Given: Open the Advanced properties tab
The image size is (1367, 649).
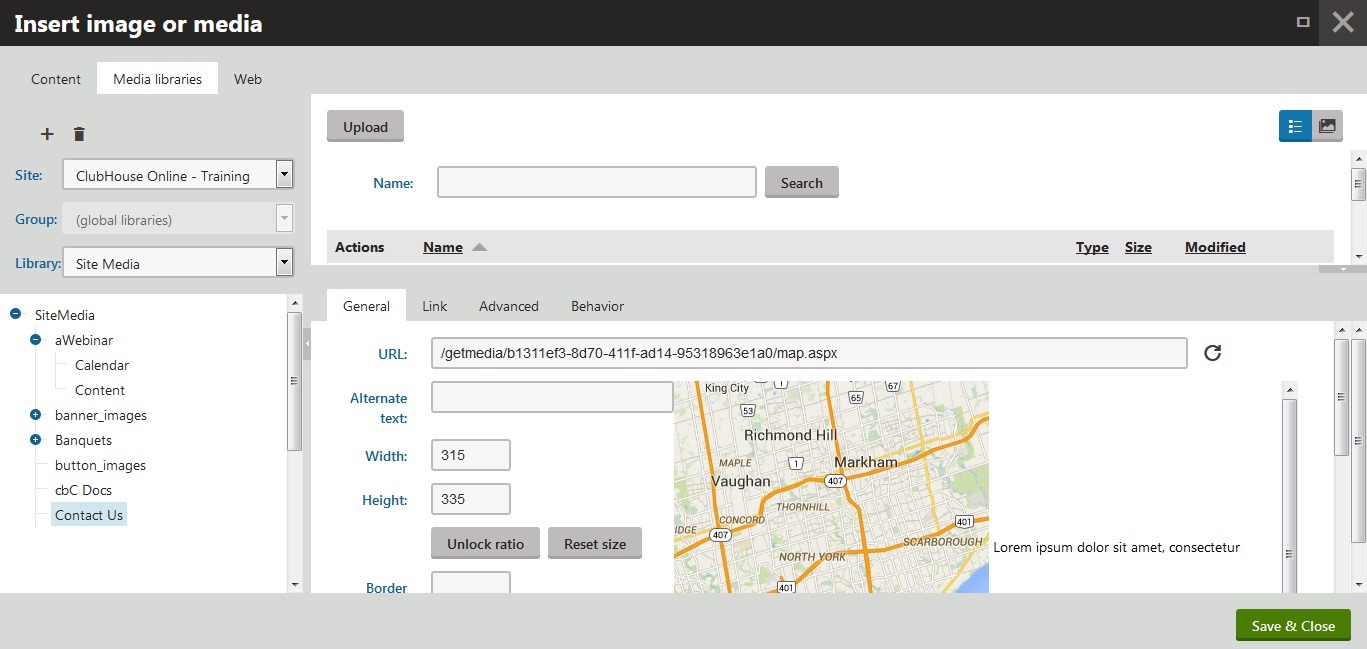Looking at the screenshot, I should [508, 306].
